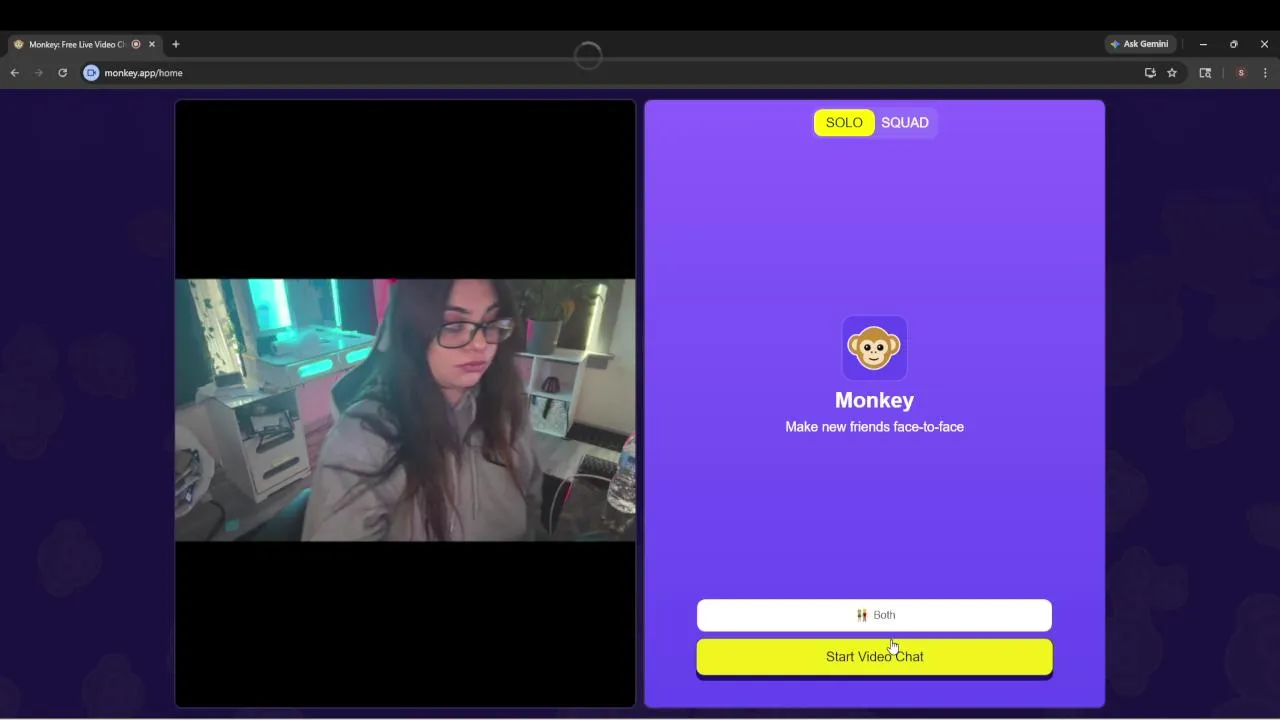Go forward in browser history
The height and width of the screenshot is (720, 1280).
(38, 73)
